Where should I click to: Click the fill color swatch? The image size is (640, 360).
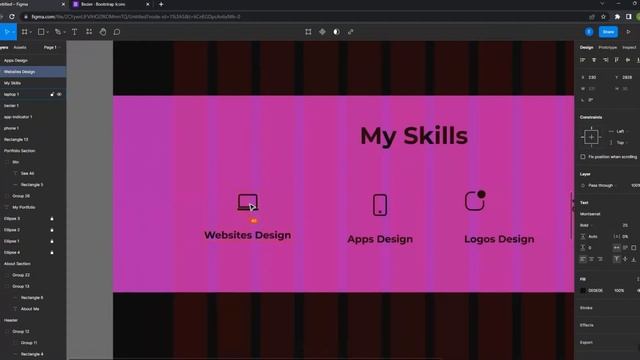[x=583, y=291]
